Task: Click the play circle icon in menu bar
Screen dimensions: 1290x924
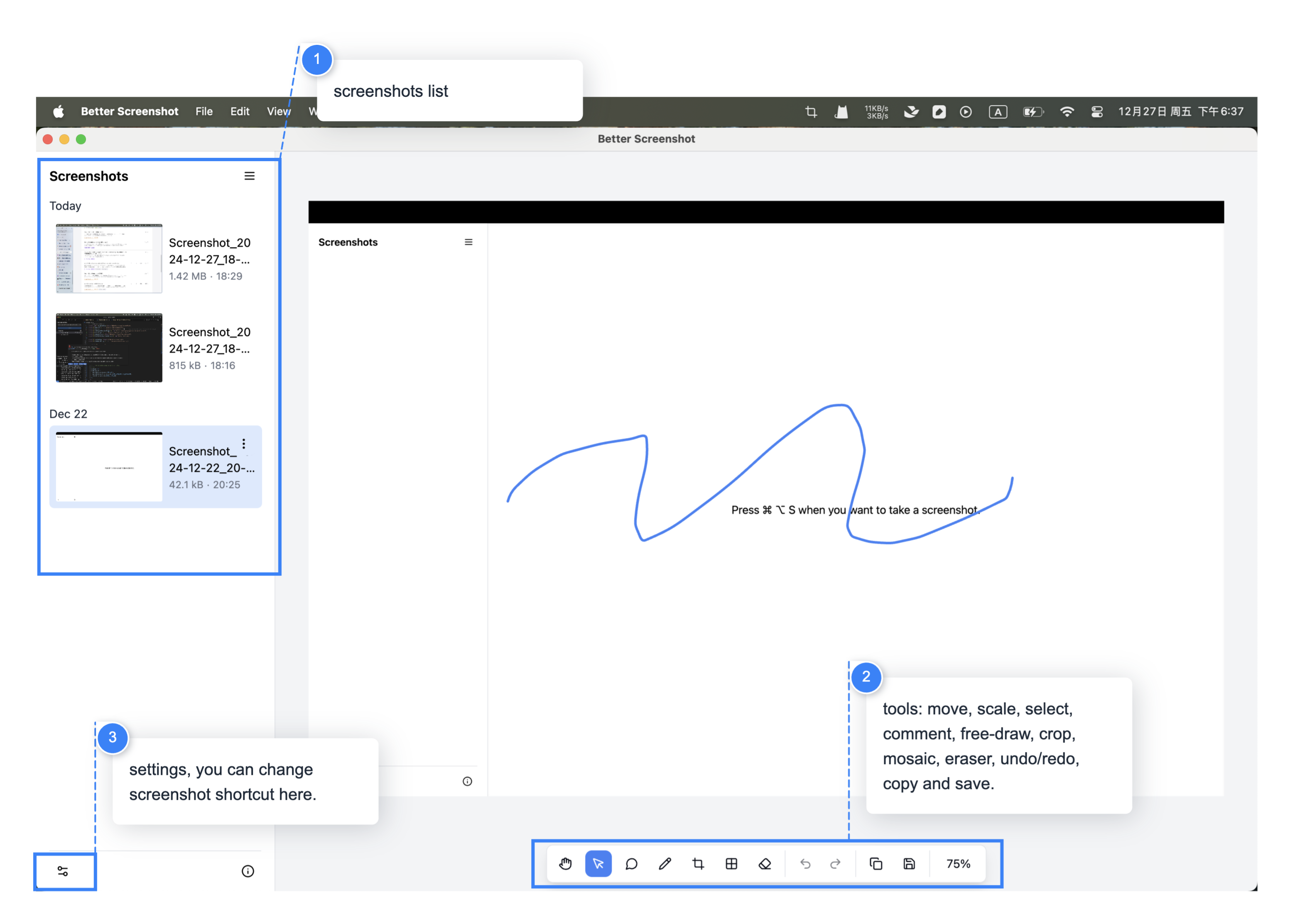Action: [966, 111]
